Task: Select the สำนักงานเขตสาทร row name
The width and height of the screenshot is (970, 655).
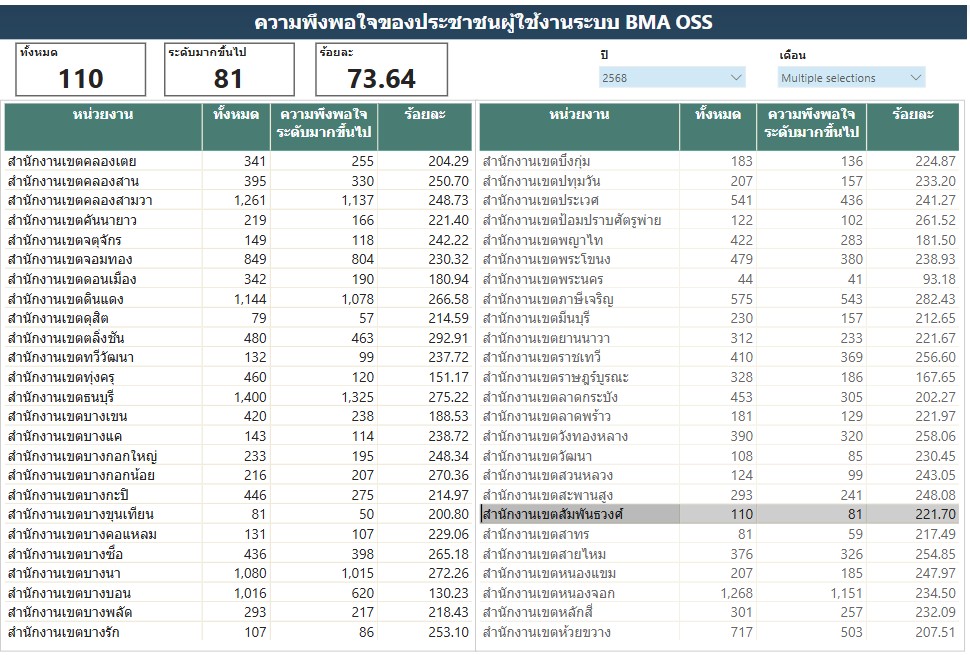Action: [x=536, y=534]
